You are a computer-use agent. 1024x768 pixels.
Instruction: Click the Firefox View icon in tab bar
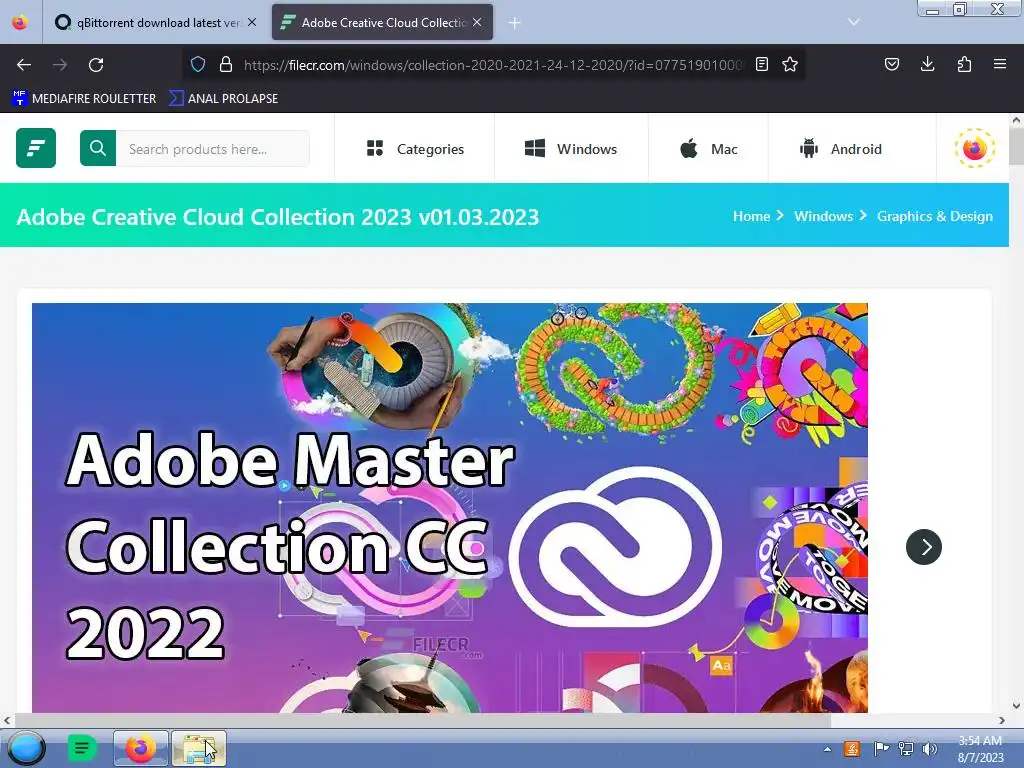tap(20, 22)
